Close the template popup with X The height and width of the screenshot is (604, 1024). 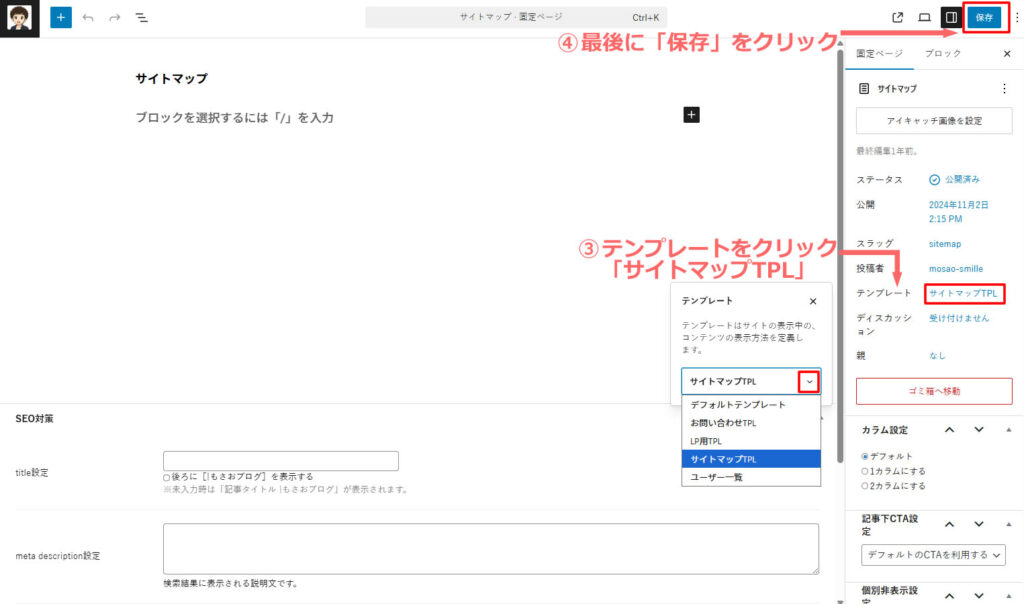(x=812, y=301)
